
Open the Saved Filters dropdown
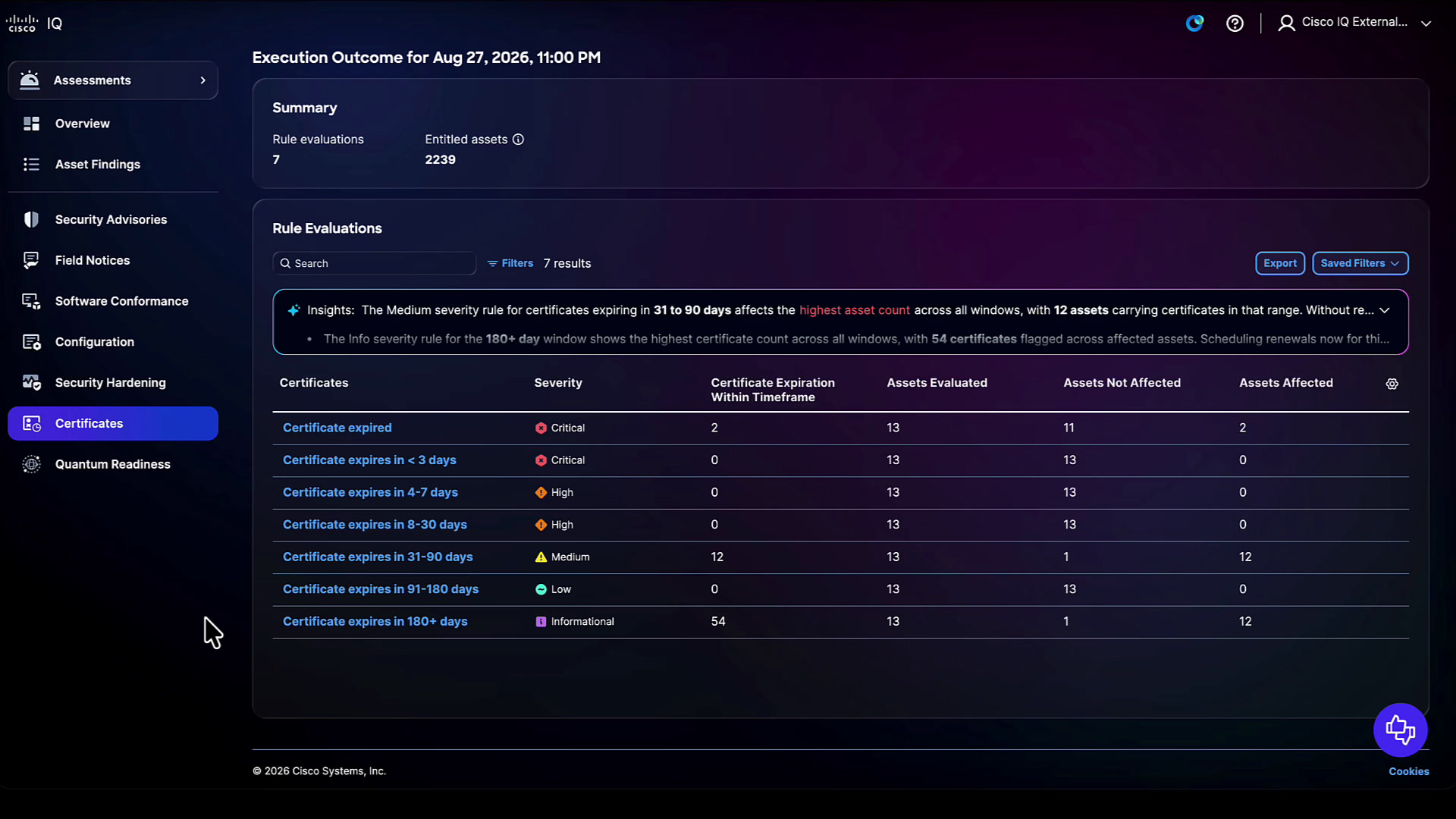click(1360, 263)
